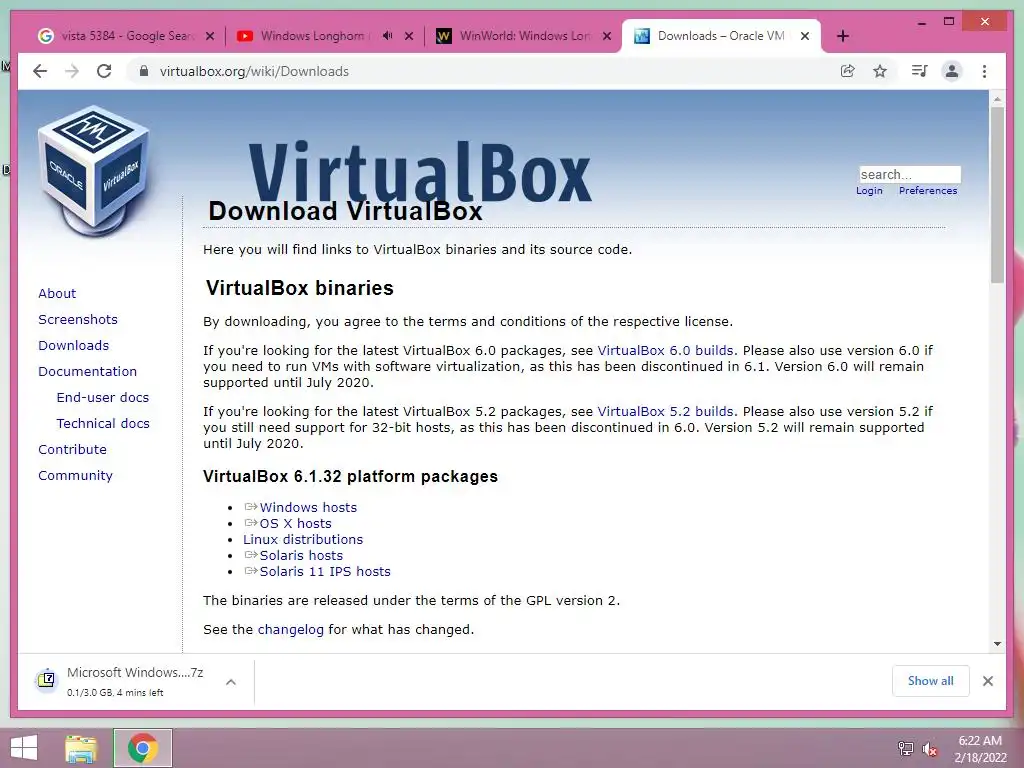This screenshot has width=1024, height=768.
Task: Click the 7z file icon in download bar
Action: (x=46, y=680)
